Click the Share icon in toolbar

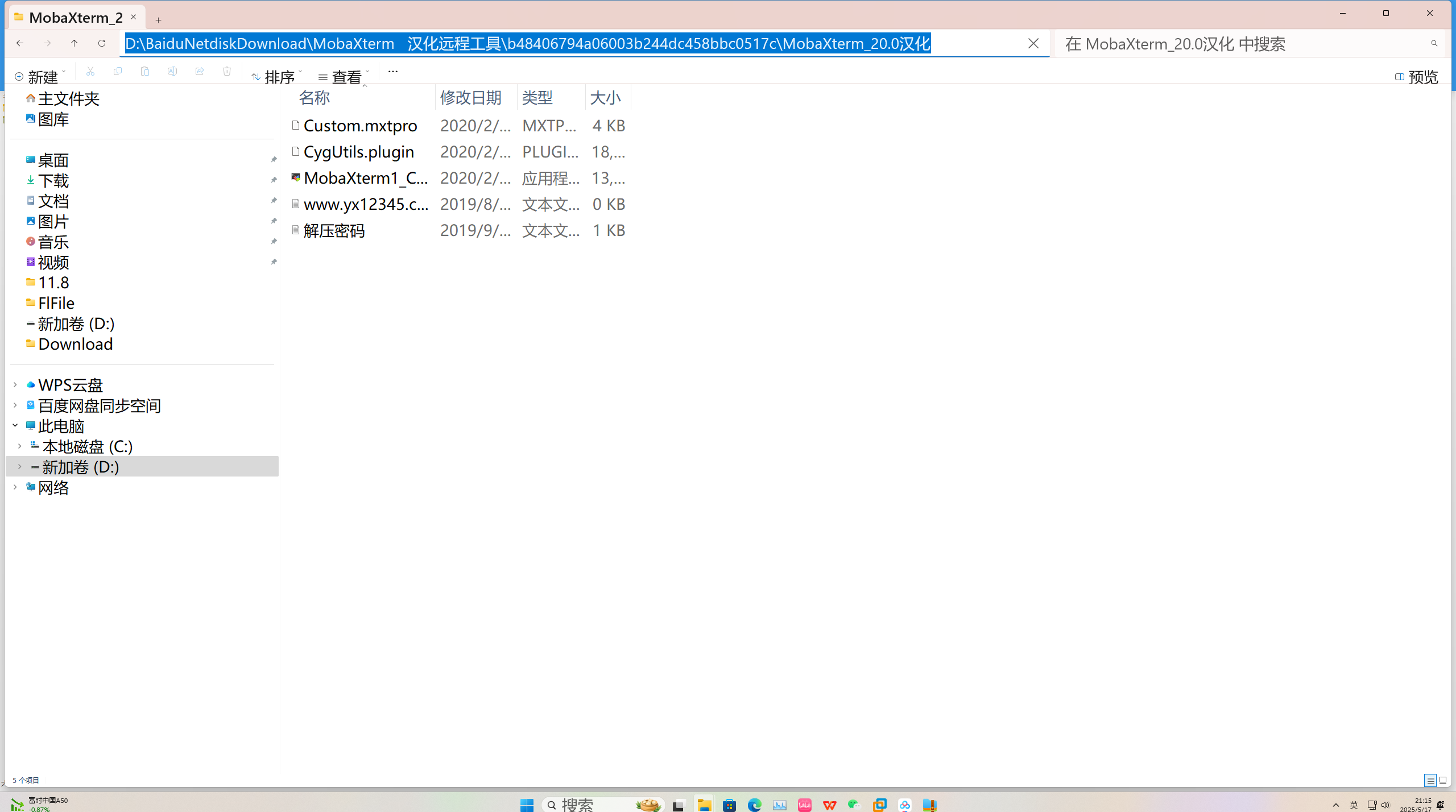coord(200,71)
